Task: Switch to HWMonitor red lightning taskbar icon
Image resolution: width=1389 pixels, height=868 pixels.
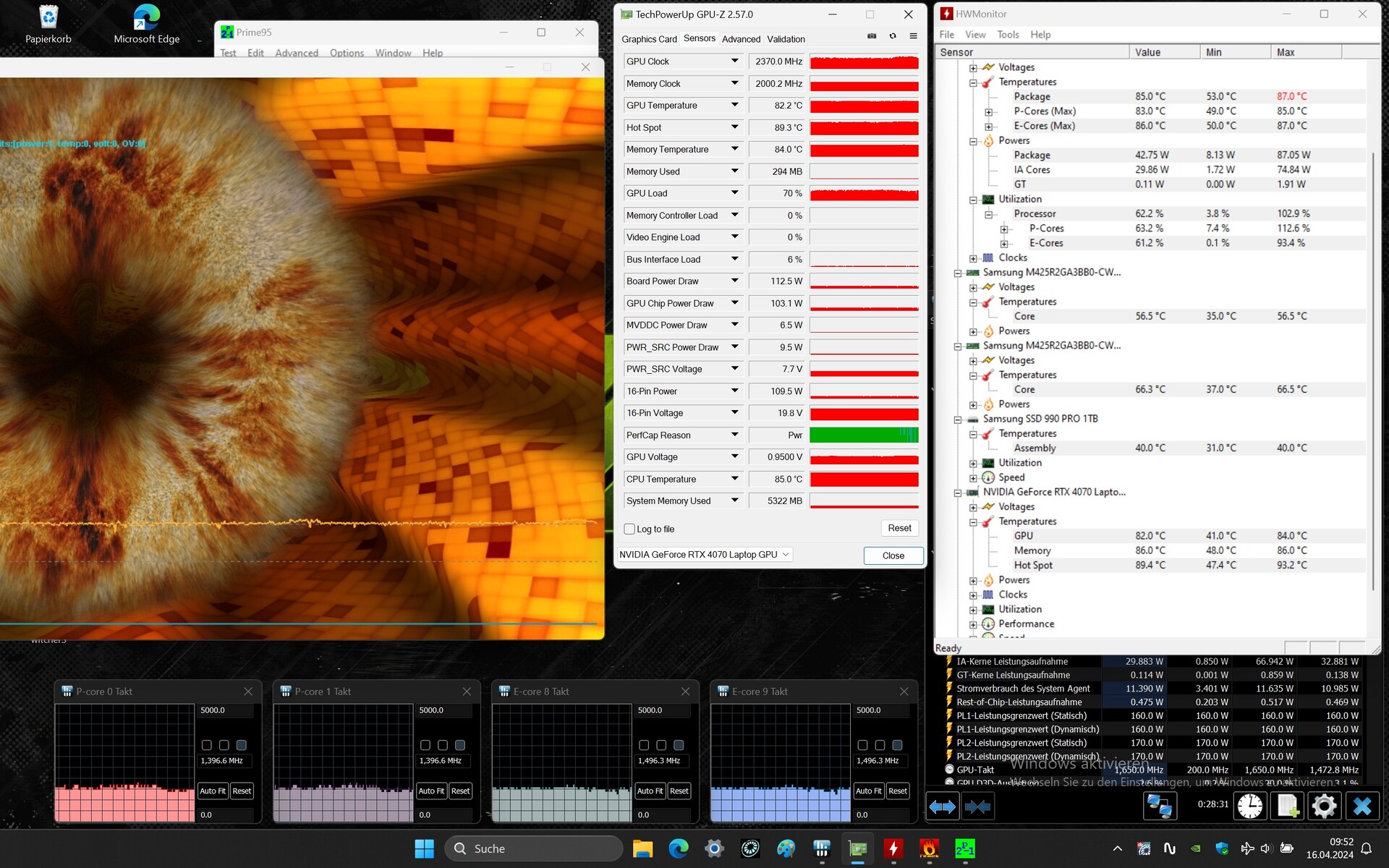Action: click(893, 848)
